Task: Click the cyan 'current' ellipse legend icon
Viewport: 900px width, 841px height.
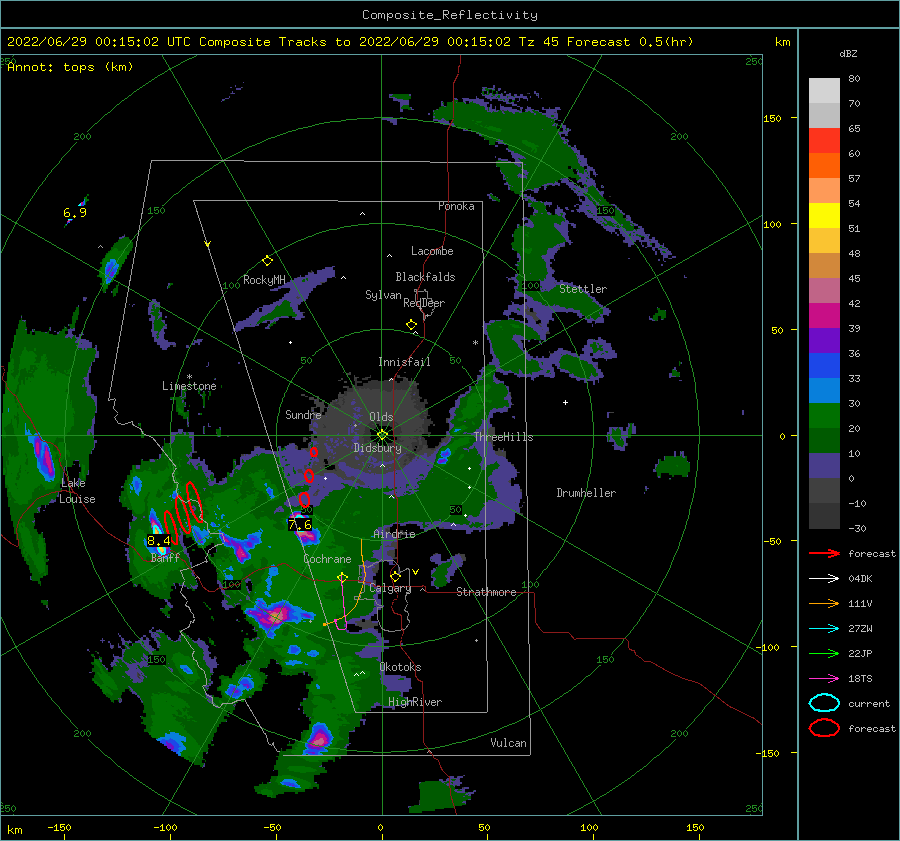Action: (824, 703)
